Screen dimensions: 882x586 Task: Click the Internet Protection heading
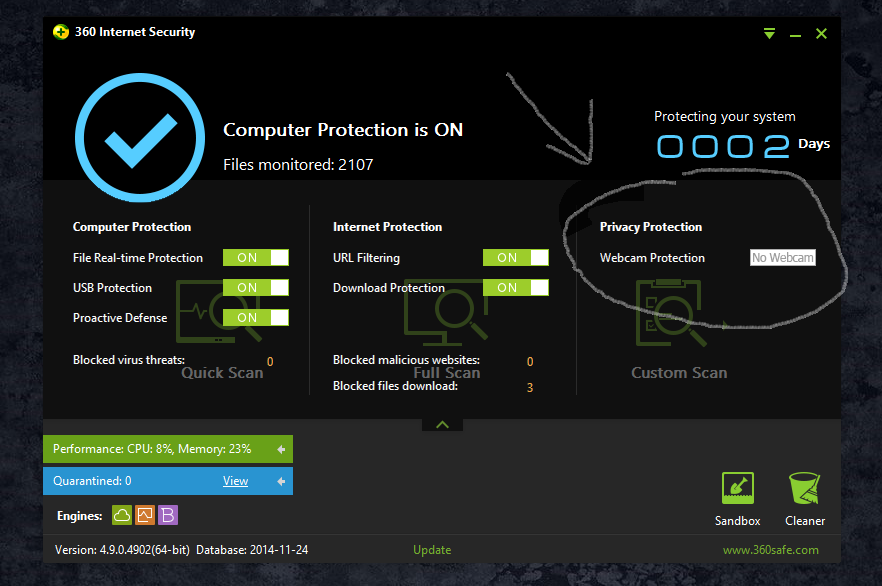tap(387, 227)
